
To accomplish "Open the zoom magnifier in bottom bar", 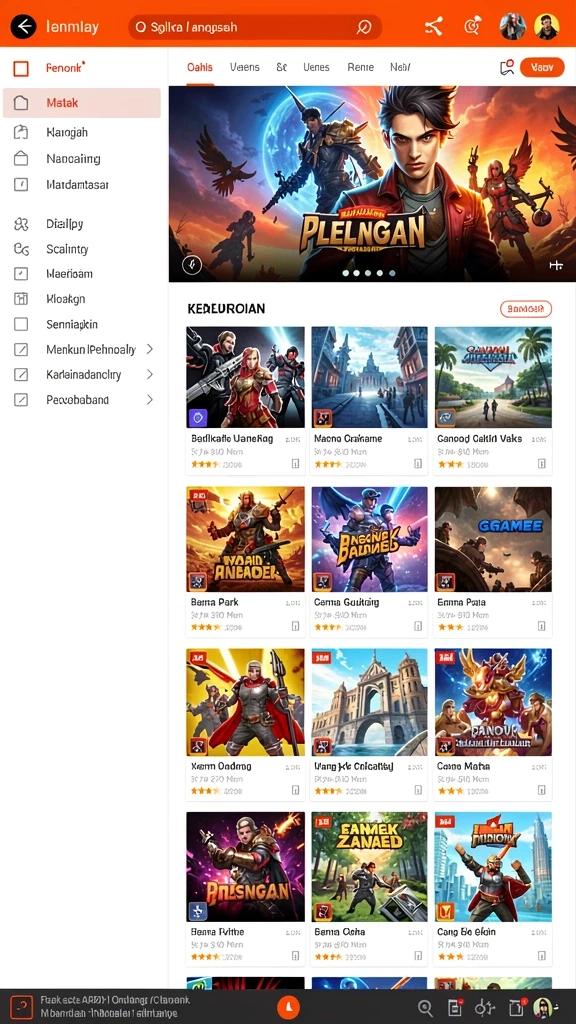I will pyautogui.click(x=425, y=1007).
